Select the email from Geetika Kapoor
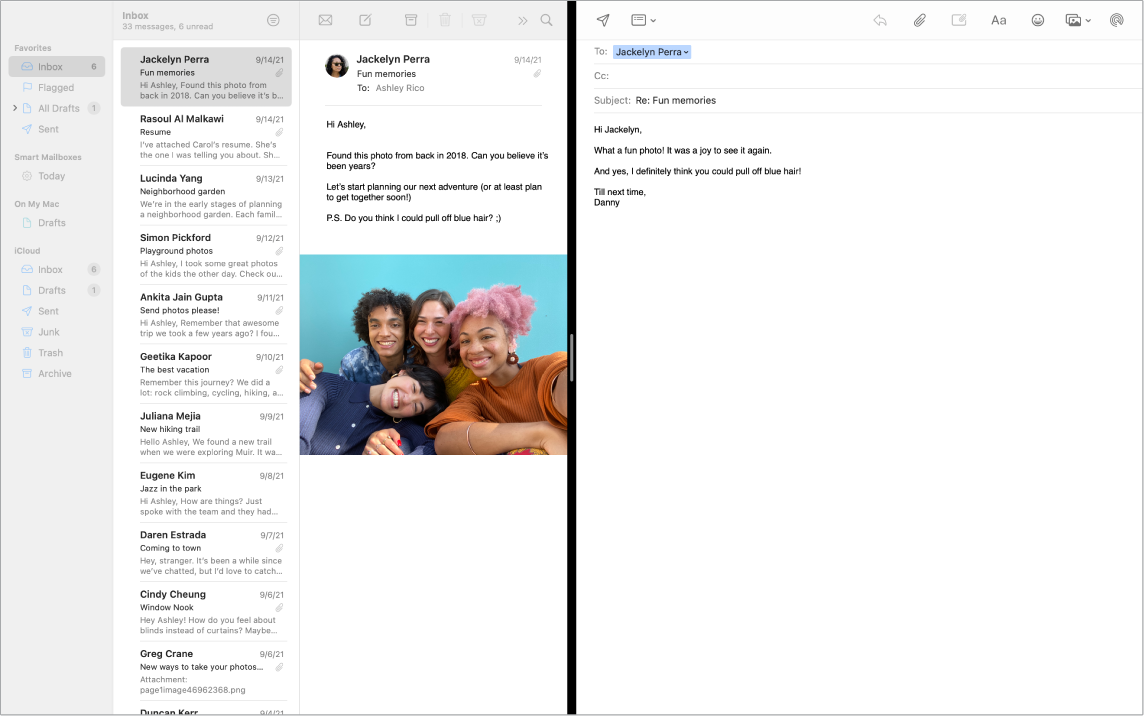Viewport: 1146px width, 718px height. point(211,374)
